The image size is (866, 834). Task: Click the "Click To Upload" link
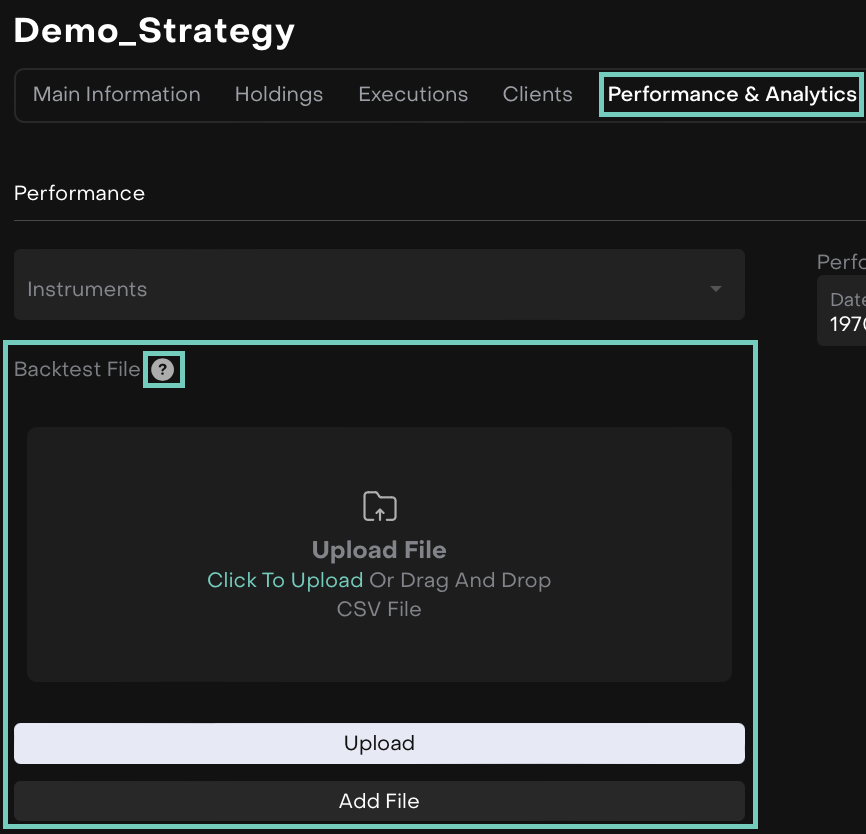[x=285, y=580]
